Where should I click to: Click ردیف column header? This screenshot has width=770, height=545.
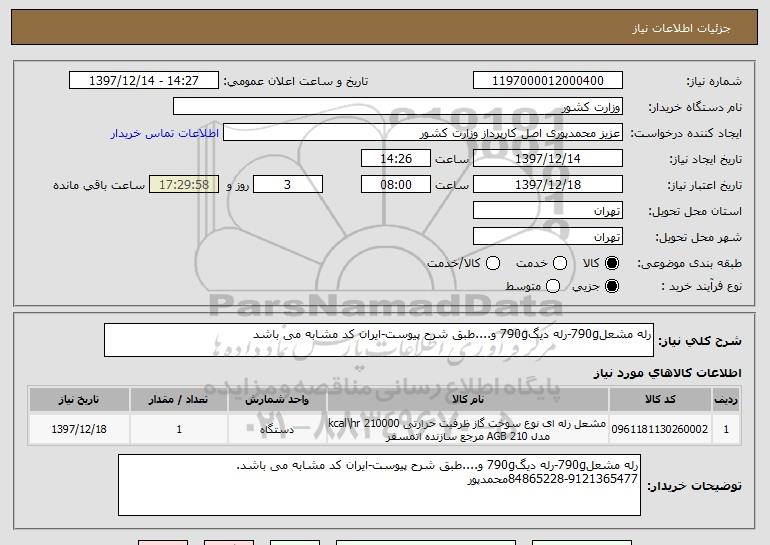[726, 400]
